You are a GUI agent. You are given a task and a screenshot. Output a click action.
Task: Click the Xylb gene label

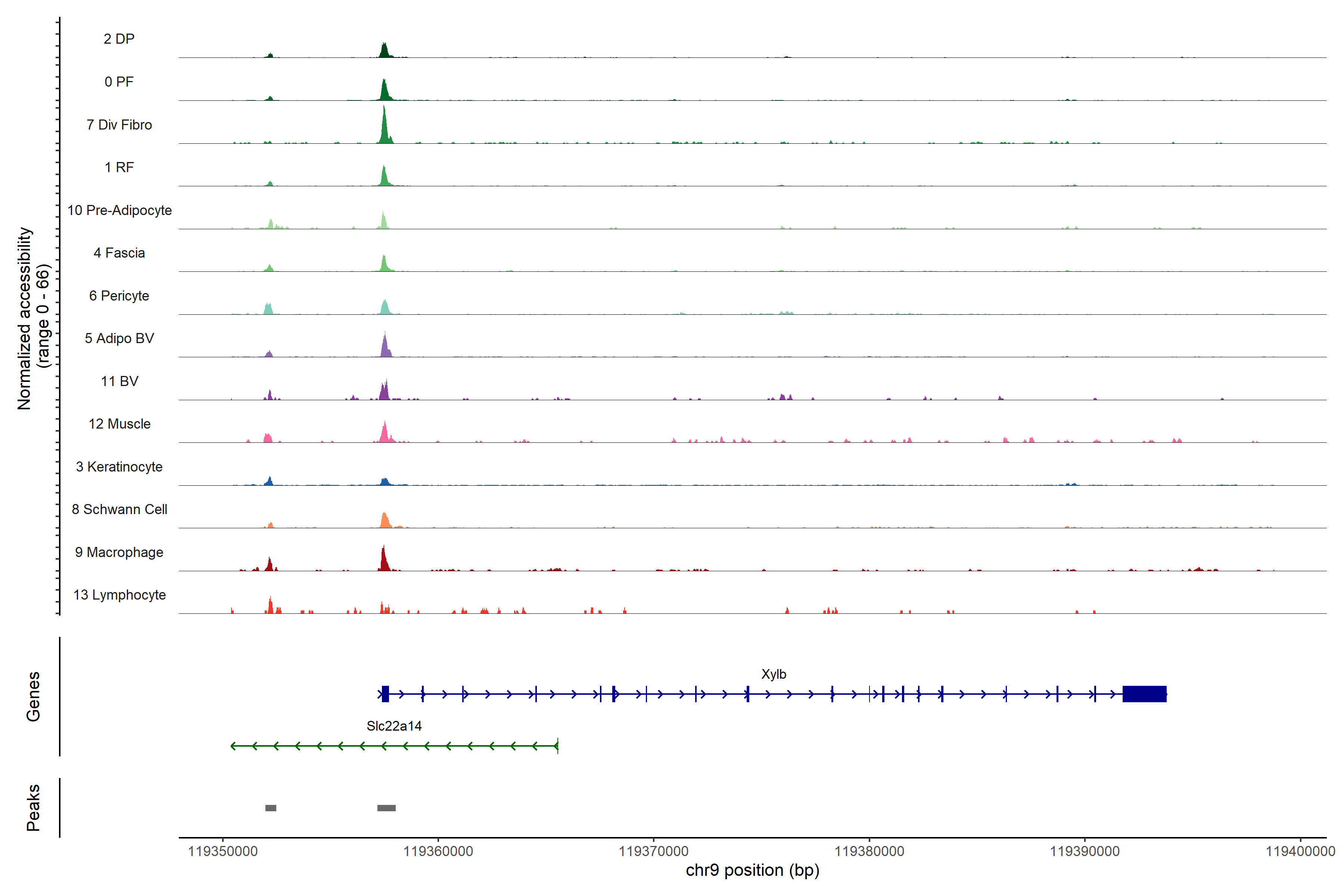tap(773, 674)
